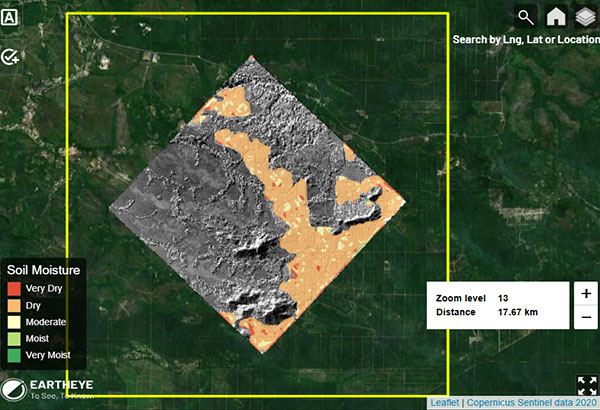600x410 pixels.
Task: Zoom out with the minus button
Action: tap(585, 318)
